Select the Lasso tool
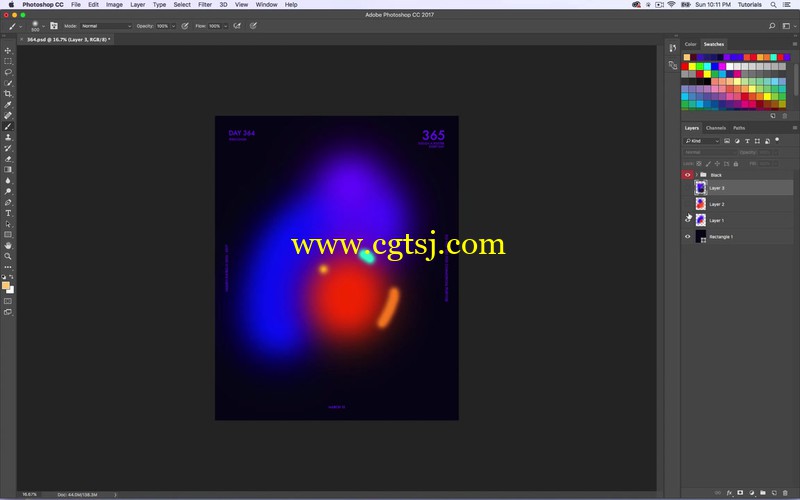 tap(8, 72)
